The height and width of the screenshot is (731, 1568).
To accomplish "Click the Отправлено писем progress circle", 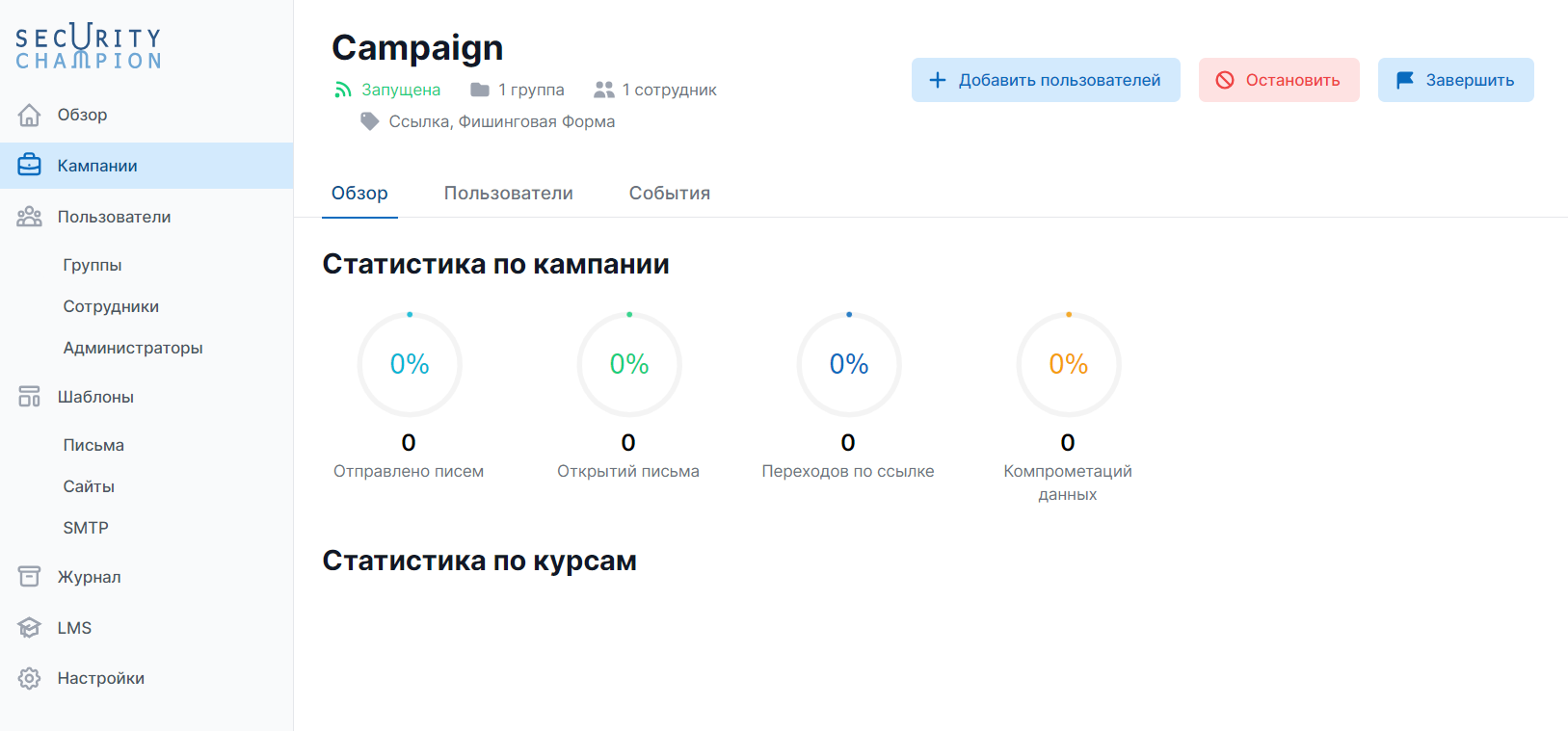I will pos(410,364).
